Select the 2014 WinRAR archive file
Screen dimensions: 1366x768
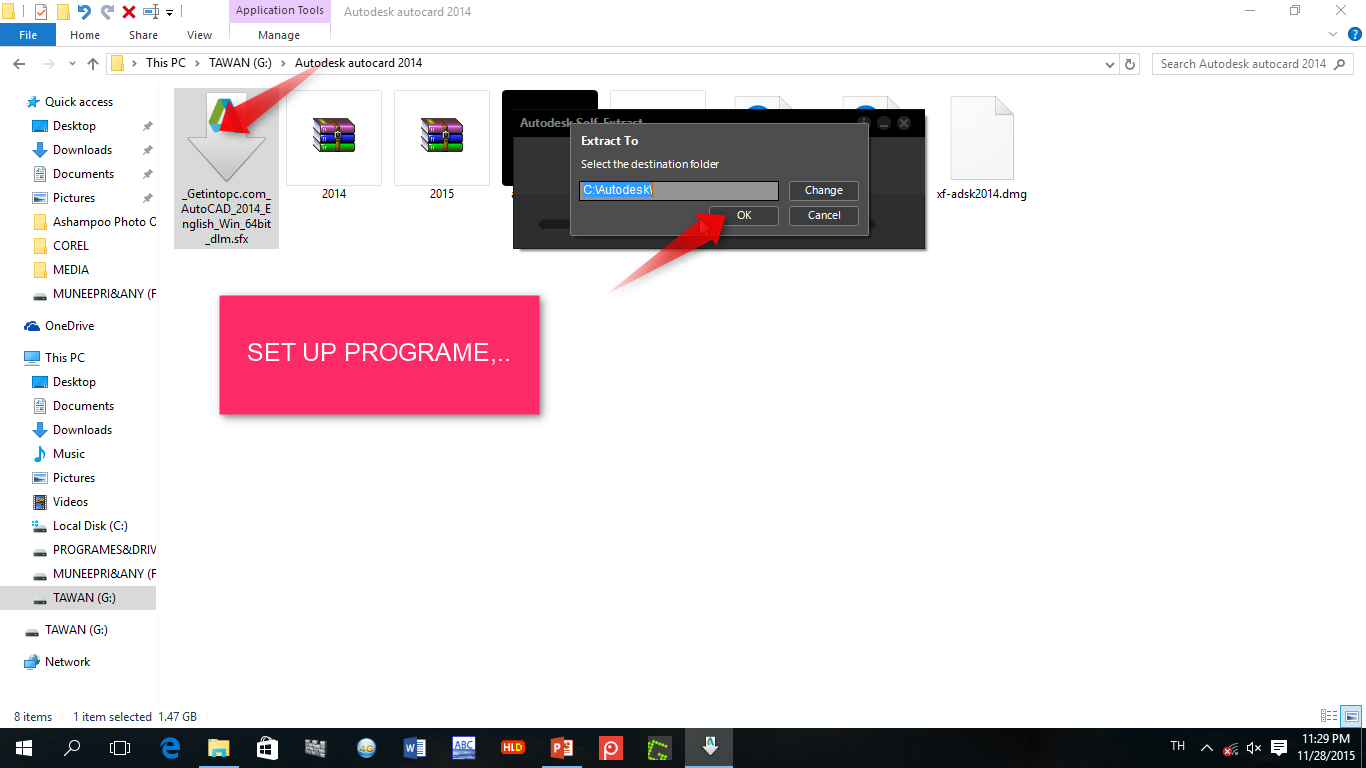[334, 146]
